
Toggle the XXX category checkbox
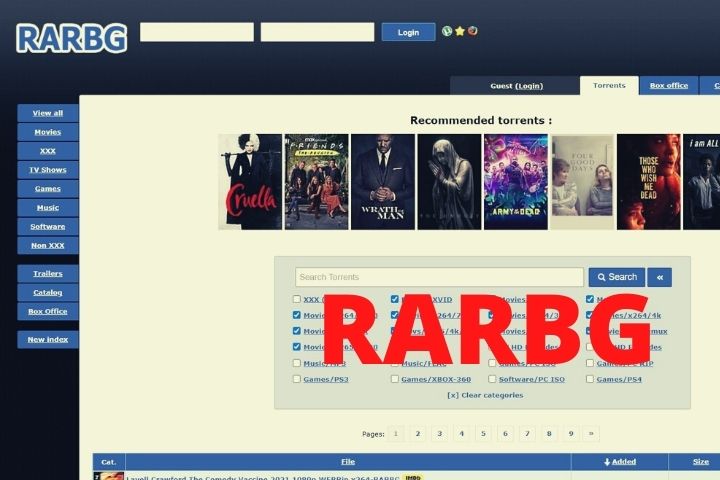pos(297,299)
